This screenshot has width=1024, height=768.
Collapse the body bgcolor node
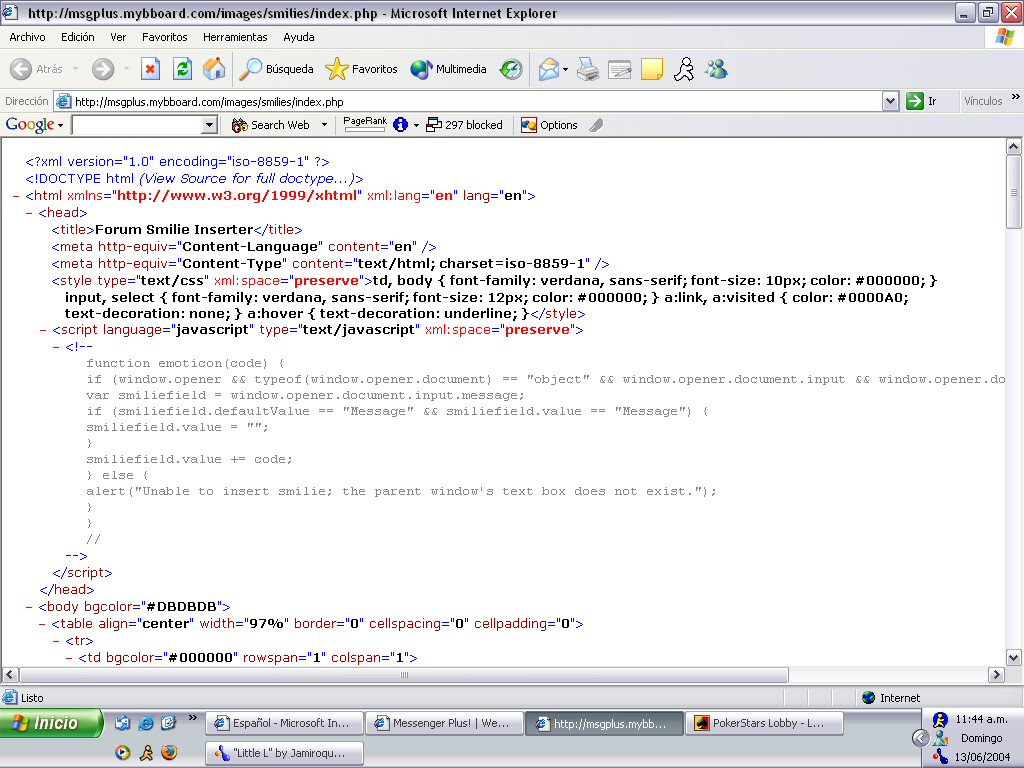(x=29, y=607)
